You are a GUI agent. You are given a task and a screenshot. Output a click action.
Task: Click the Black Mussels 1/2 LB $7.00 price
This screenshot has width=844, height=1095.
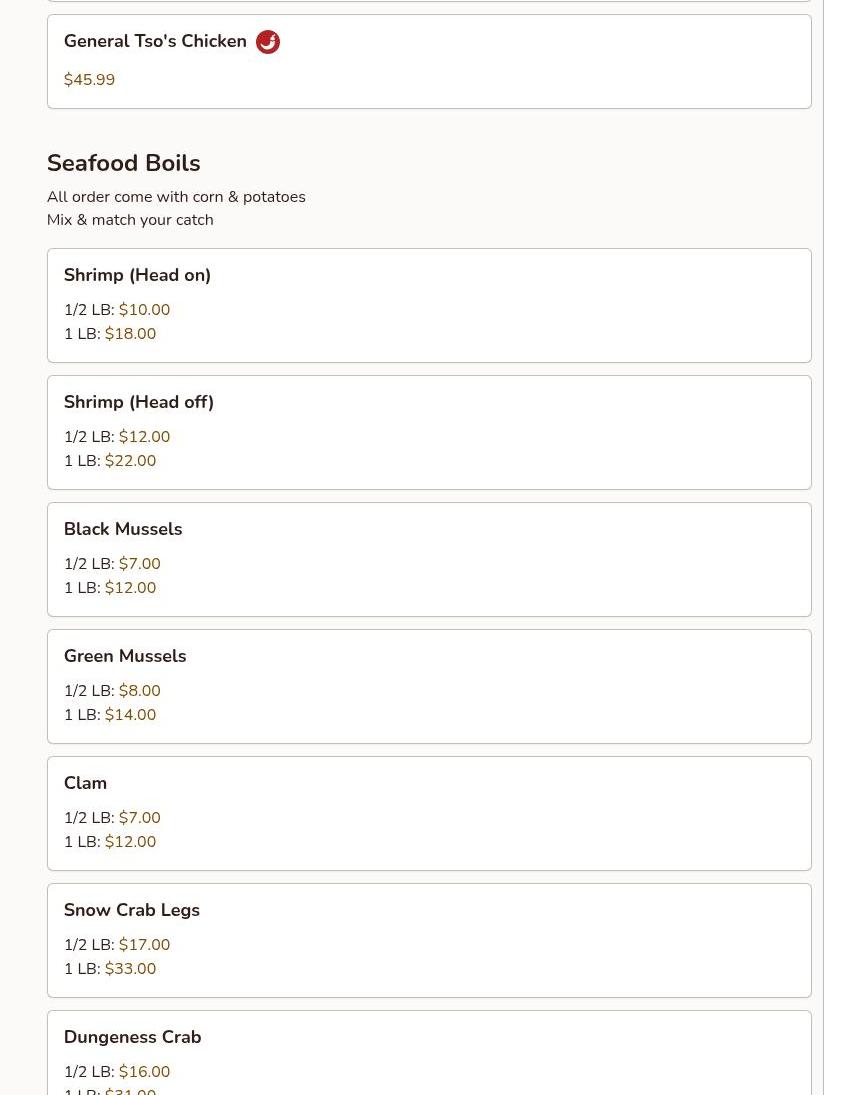coord(139,564)
